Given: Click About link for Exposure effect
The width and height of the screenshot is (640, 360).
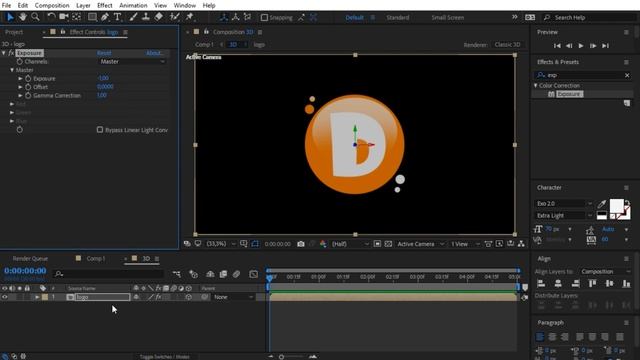Looking at the screenshot, I should (155, 53).
